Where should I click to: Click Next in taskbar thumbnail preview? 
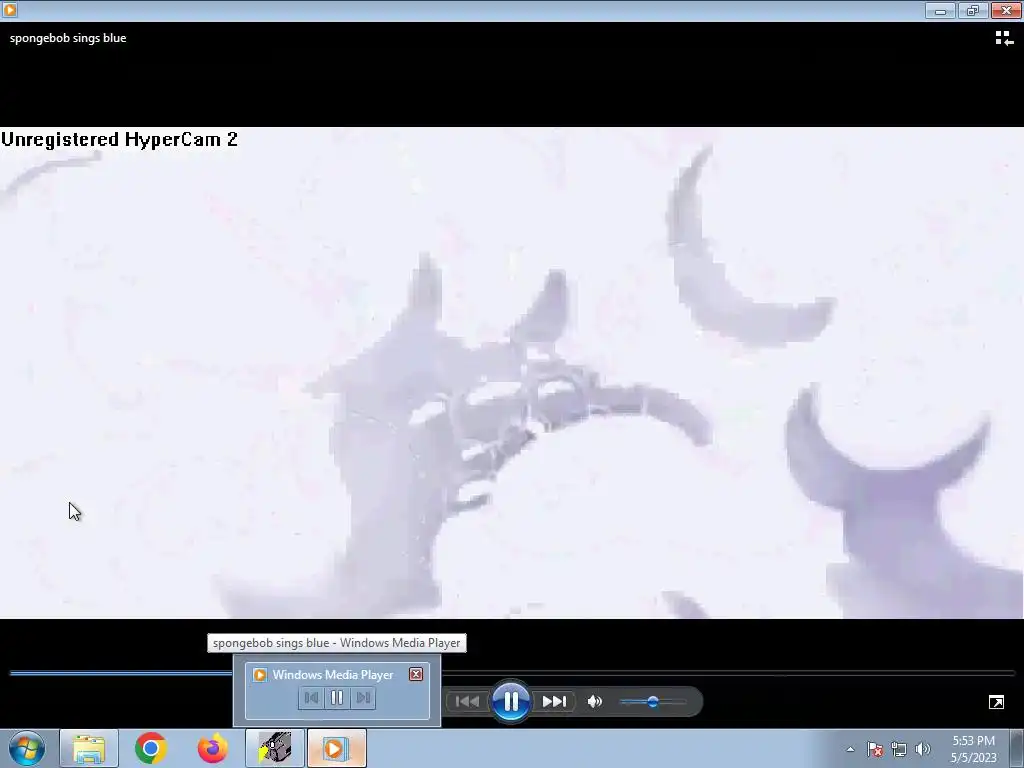362,697
